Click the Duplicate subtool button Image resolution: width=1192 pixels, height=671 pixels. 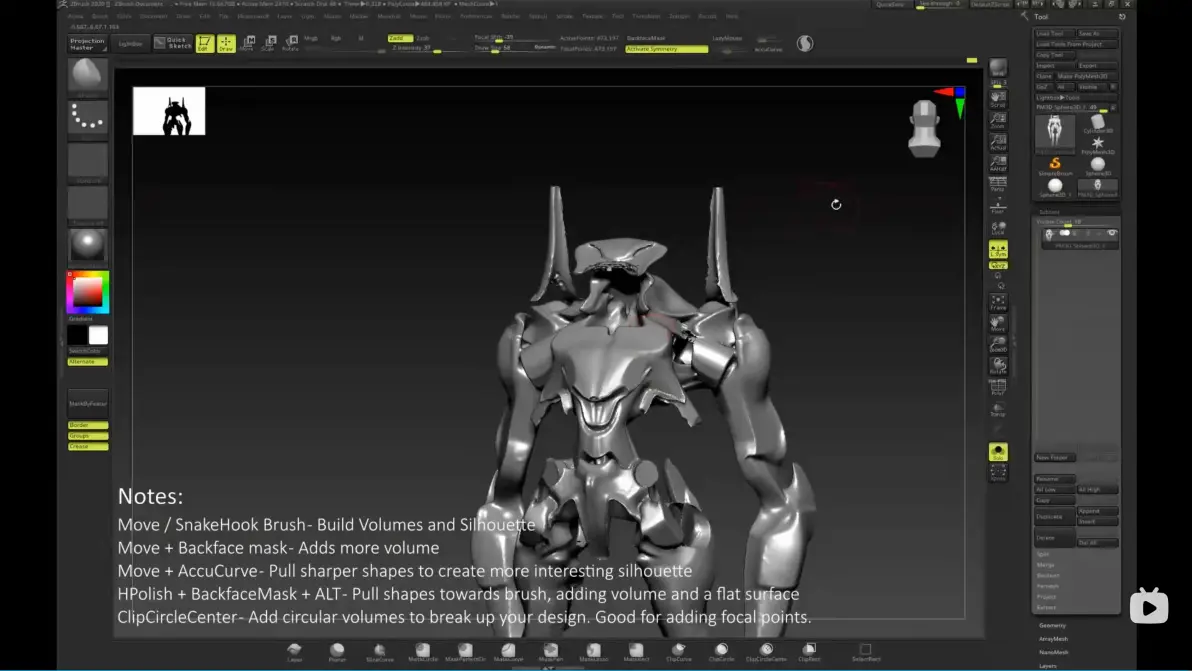[x=1054, y=517]
